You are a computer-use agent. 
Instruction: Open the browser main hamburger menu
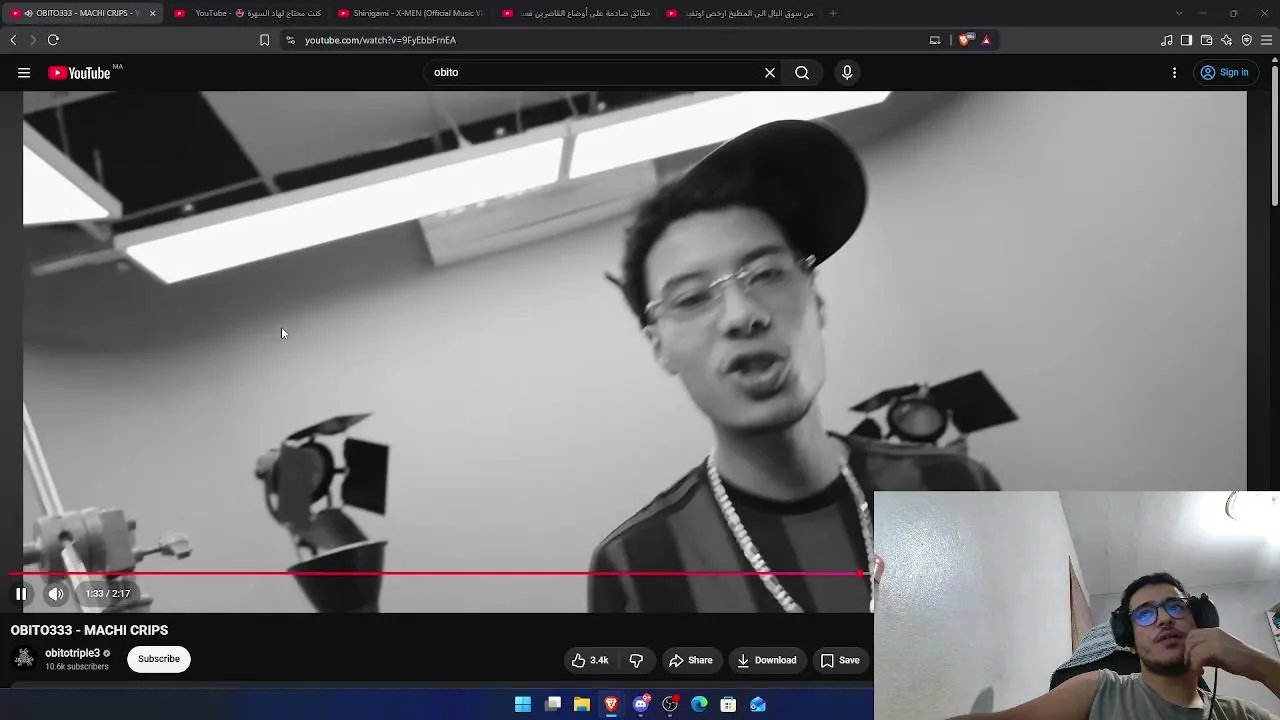pyautogui.click(x=1267, y=40)
